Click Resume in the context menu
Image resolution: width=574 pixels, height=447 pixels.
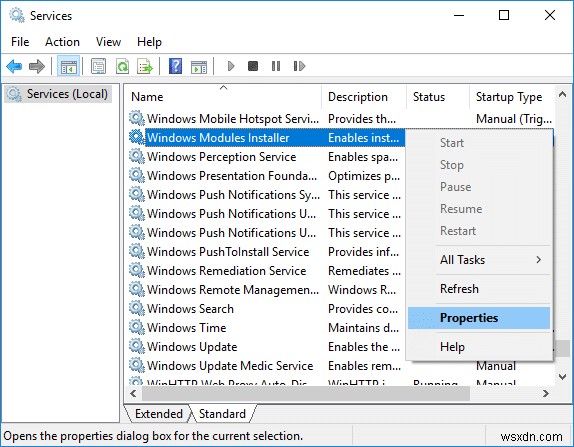pyautogui.click(x=479, y=209)
